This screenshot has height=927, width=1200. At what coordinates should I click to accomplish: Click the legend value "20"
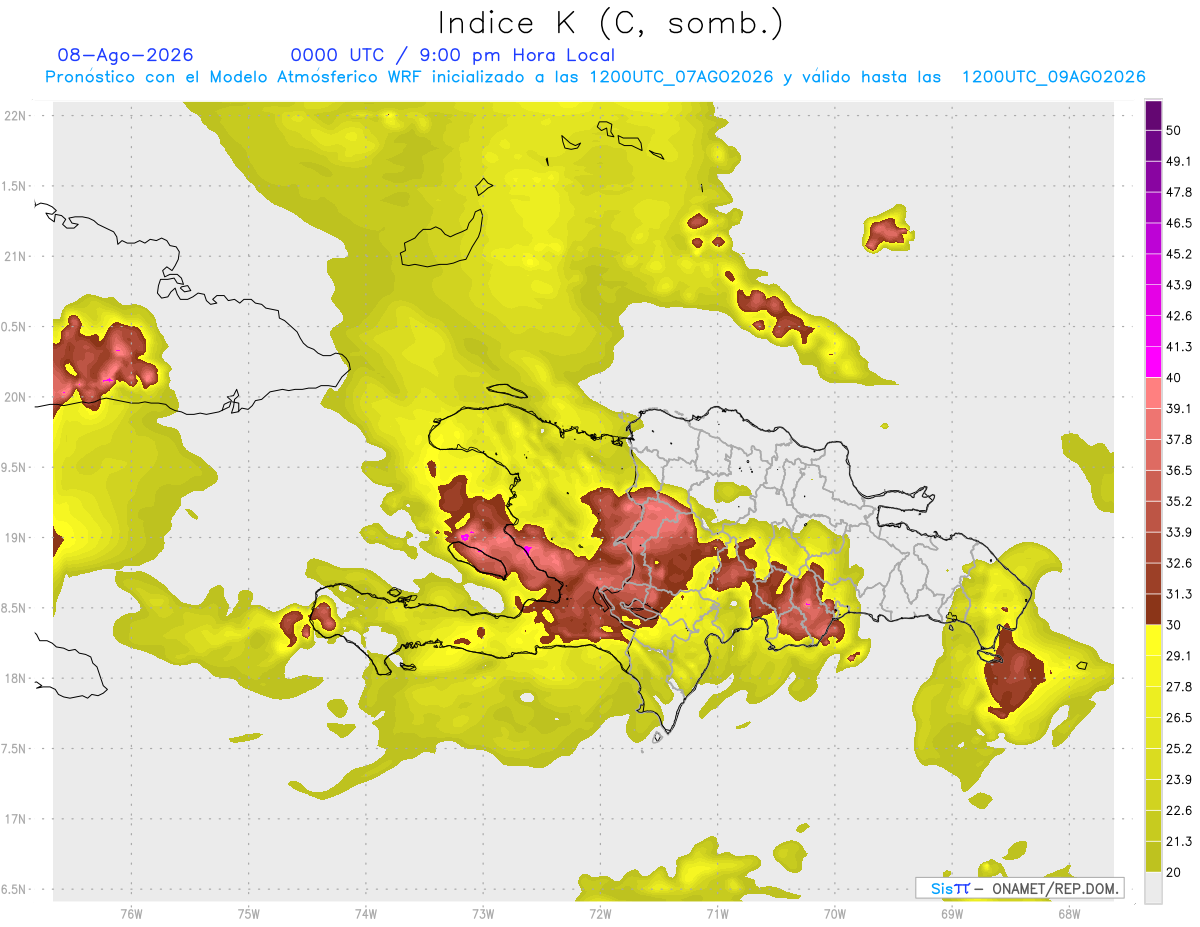click(1174, 873)
